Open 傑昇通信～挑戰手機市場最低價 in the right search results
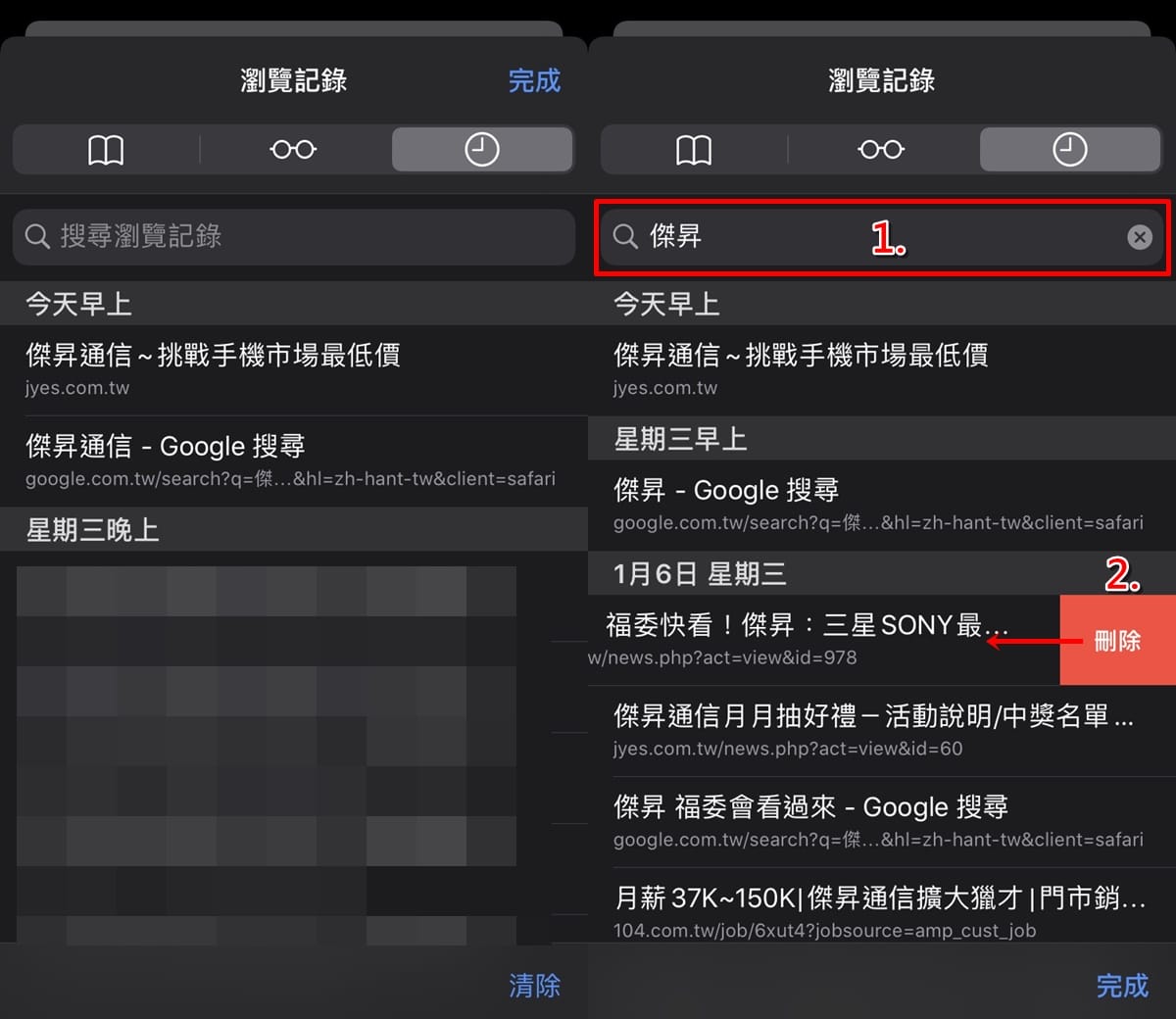This screenshot has width=1176, height=1019. click(882, 369)
